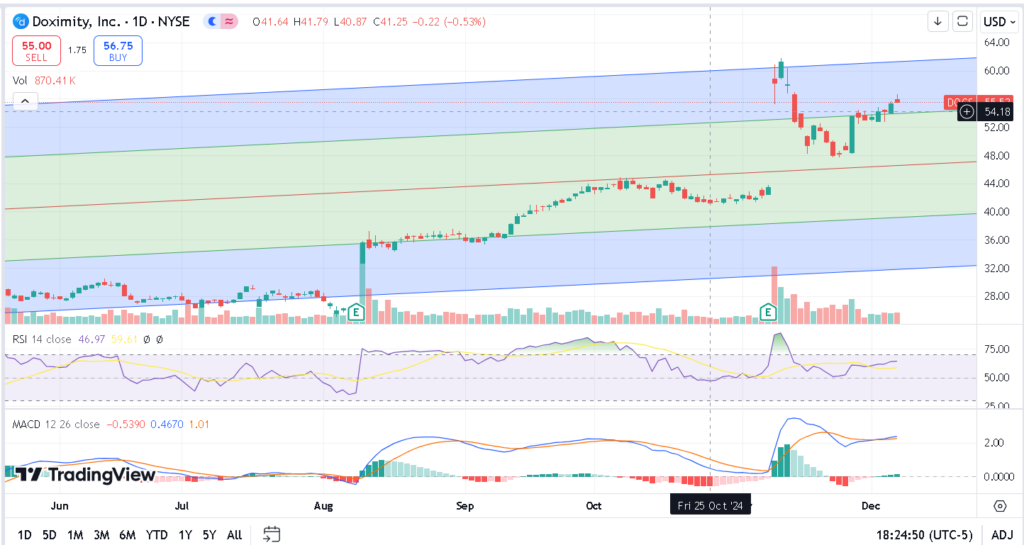Image resolution: width=1024 pixels, height=545 pixels.
Task: Collapse the indicator legend with chevron
Action: [25, 101]
